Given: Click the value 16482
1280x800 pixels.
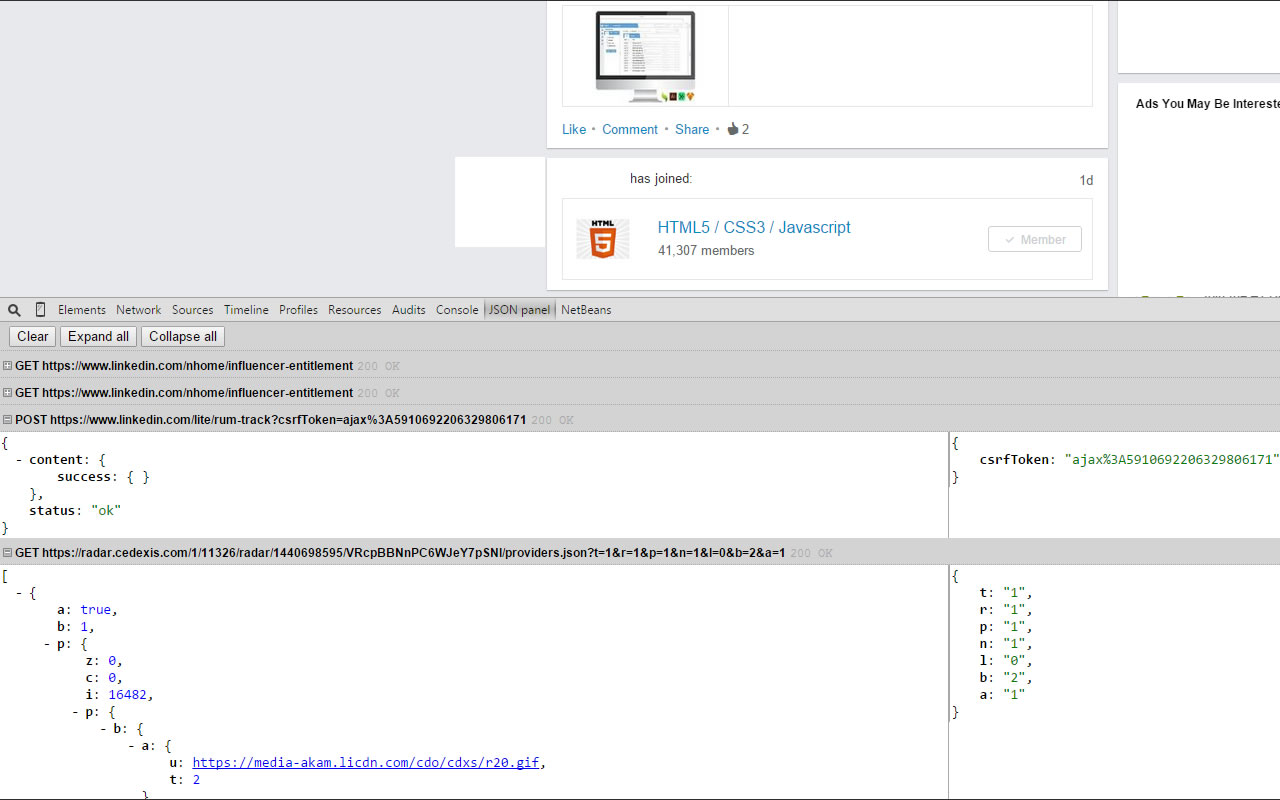Looking at the screenshot, I should (129, 695).
